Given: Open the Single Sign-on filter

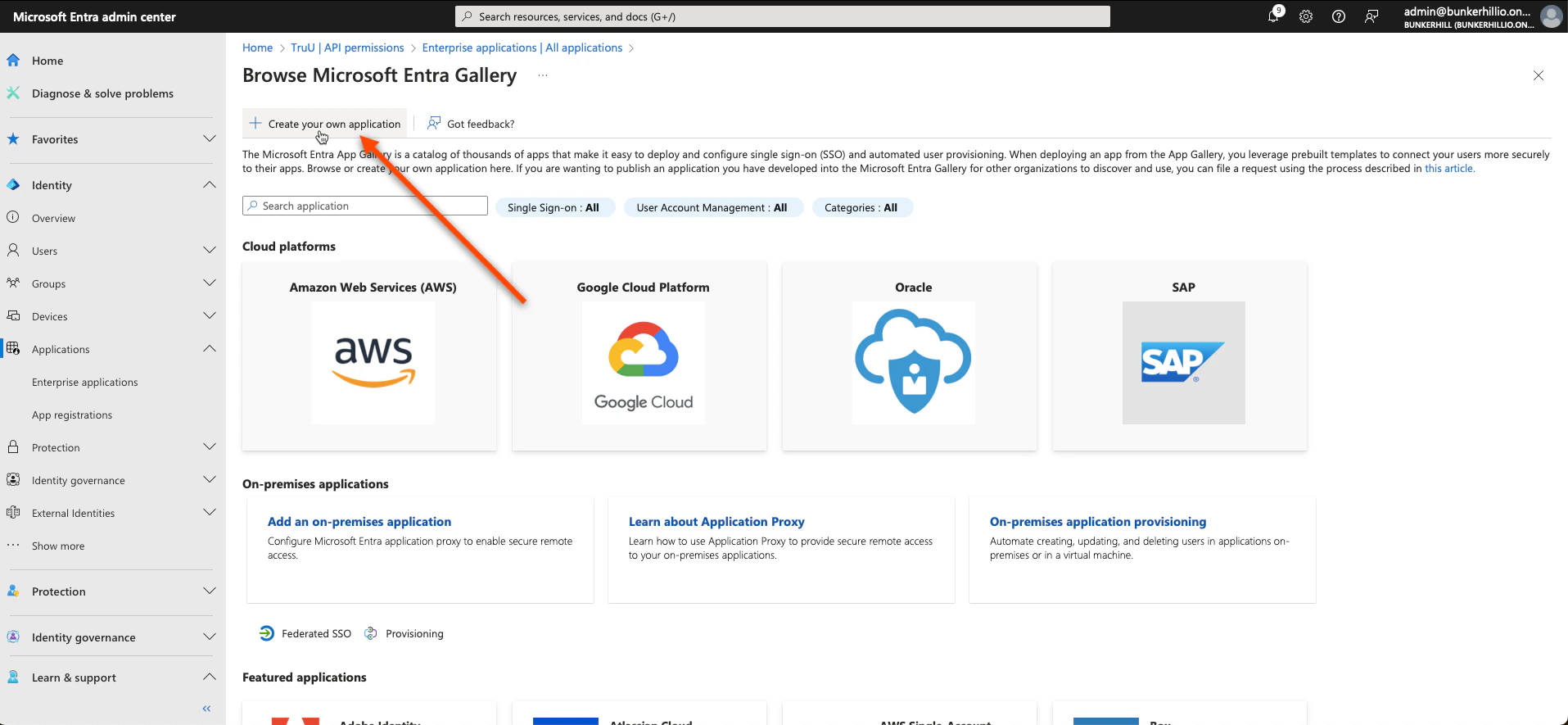Looking at the screenshot, I should pos(554,207).
